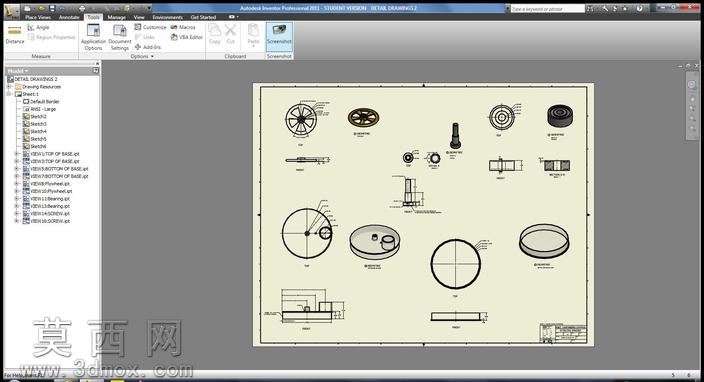Click the wrench icon in the title bar
Image resolution: width=704 pixels, height=382 pixels.
[605, 9]
